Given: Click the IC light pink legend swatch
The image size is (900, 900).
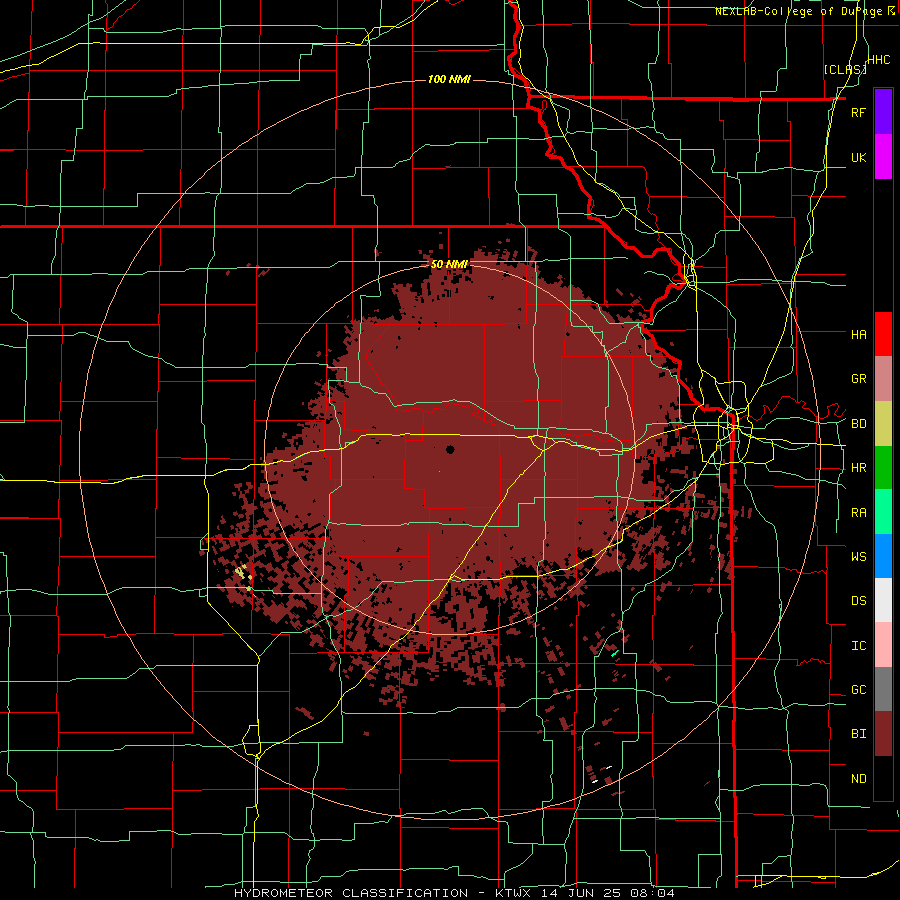Looking at the screenshot, I should tap(883, 645).
